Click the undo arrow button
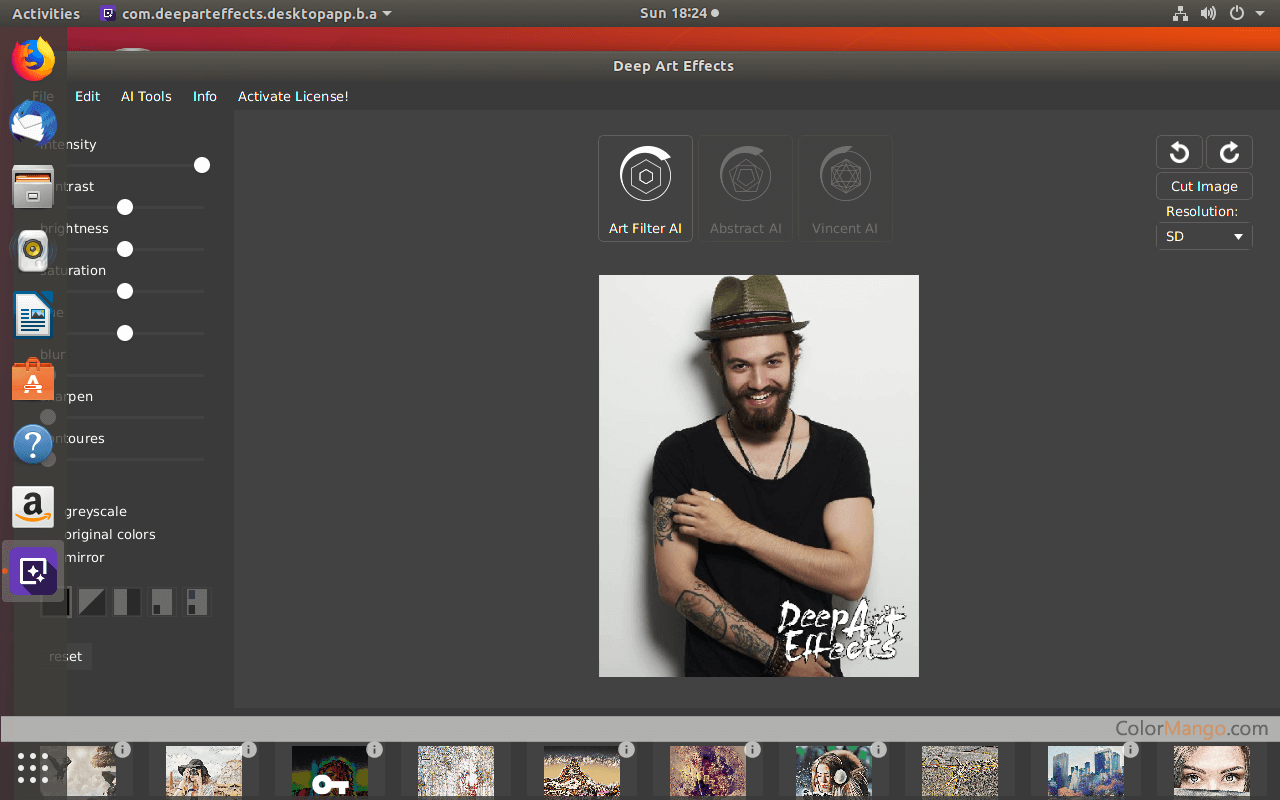This screenshot has width=1280, height=800. (x=1179, y=152)
